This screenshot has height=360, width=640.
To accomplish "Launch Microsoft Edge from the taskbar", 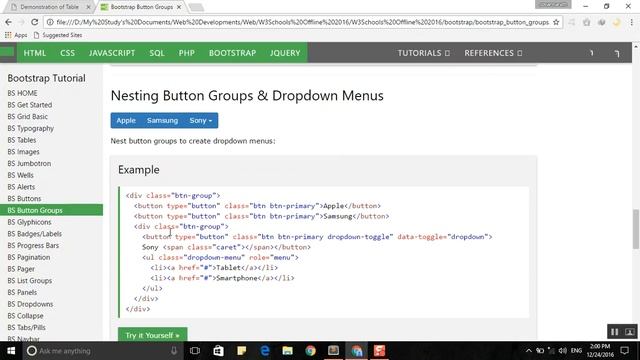I will tap(264, 351).
